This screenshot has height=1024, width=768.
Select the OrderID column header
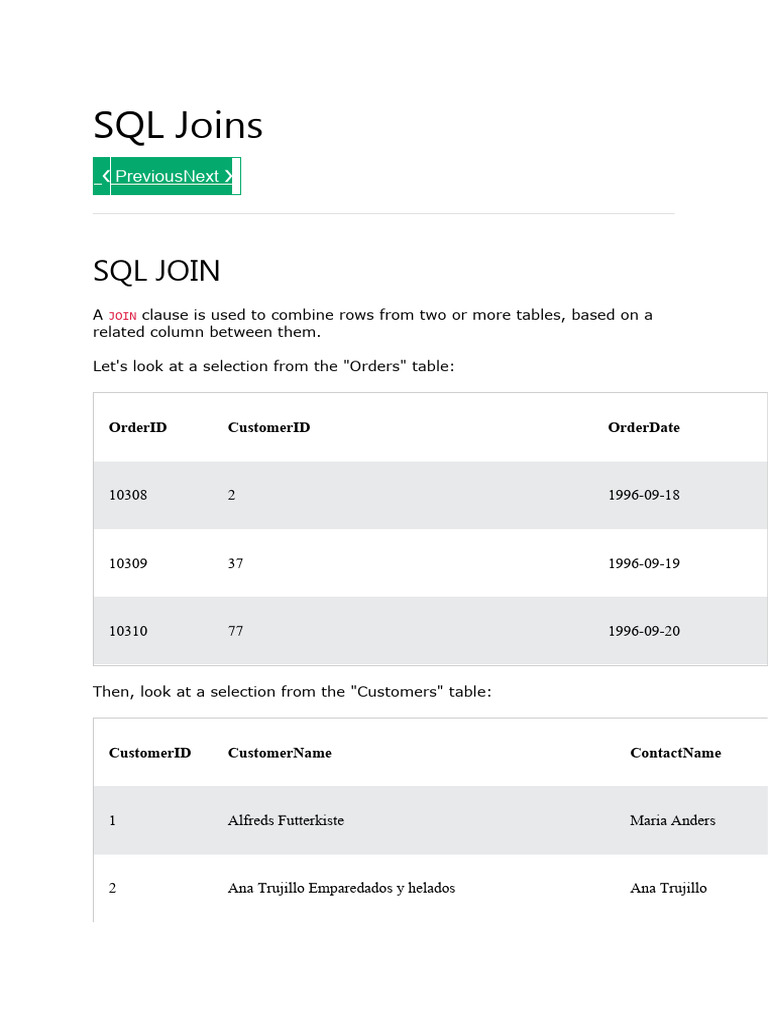click(138, 427)
